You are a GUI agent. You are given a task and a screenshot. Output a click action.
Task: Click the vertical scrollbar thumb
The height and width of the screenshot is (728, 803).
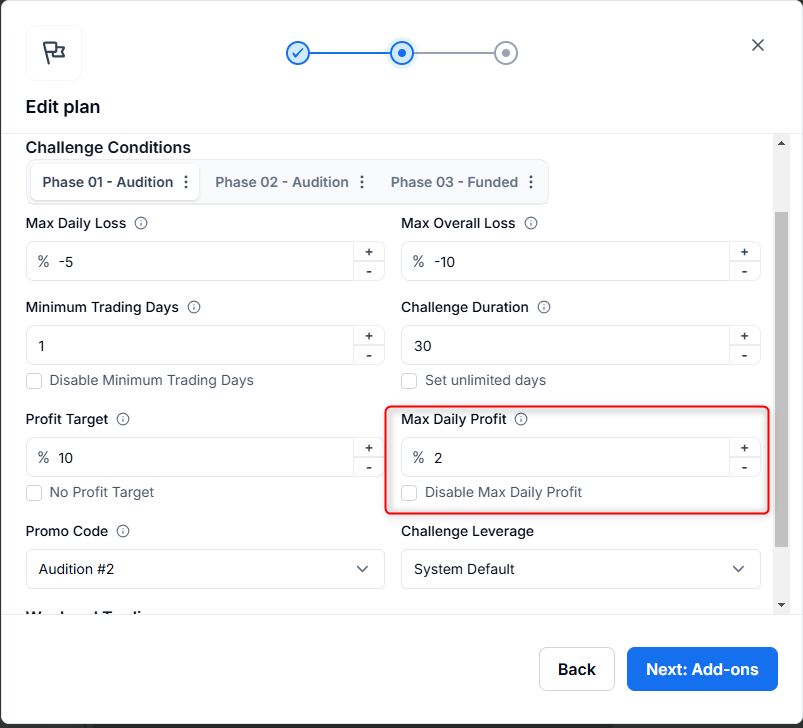click(782, 378)
